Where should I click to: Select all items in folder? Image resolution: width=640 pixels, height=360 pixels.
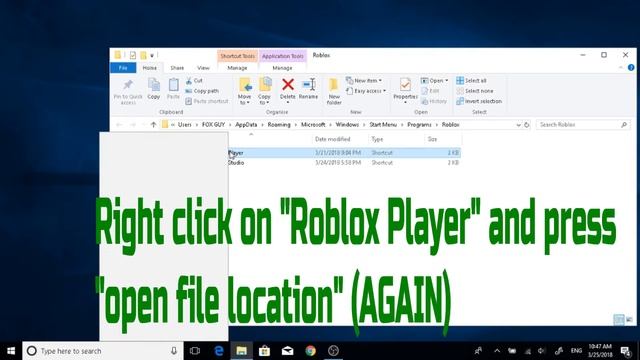pos(471,81)
